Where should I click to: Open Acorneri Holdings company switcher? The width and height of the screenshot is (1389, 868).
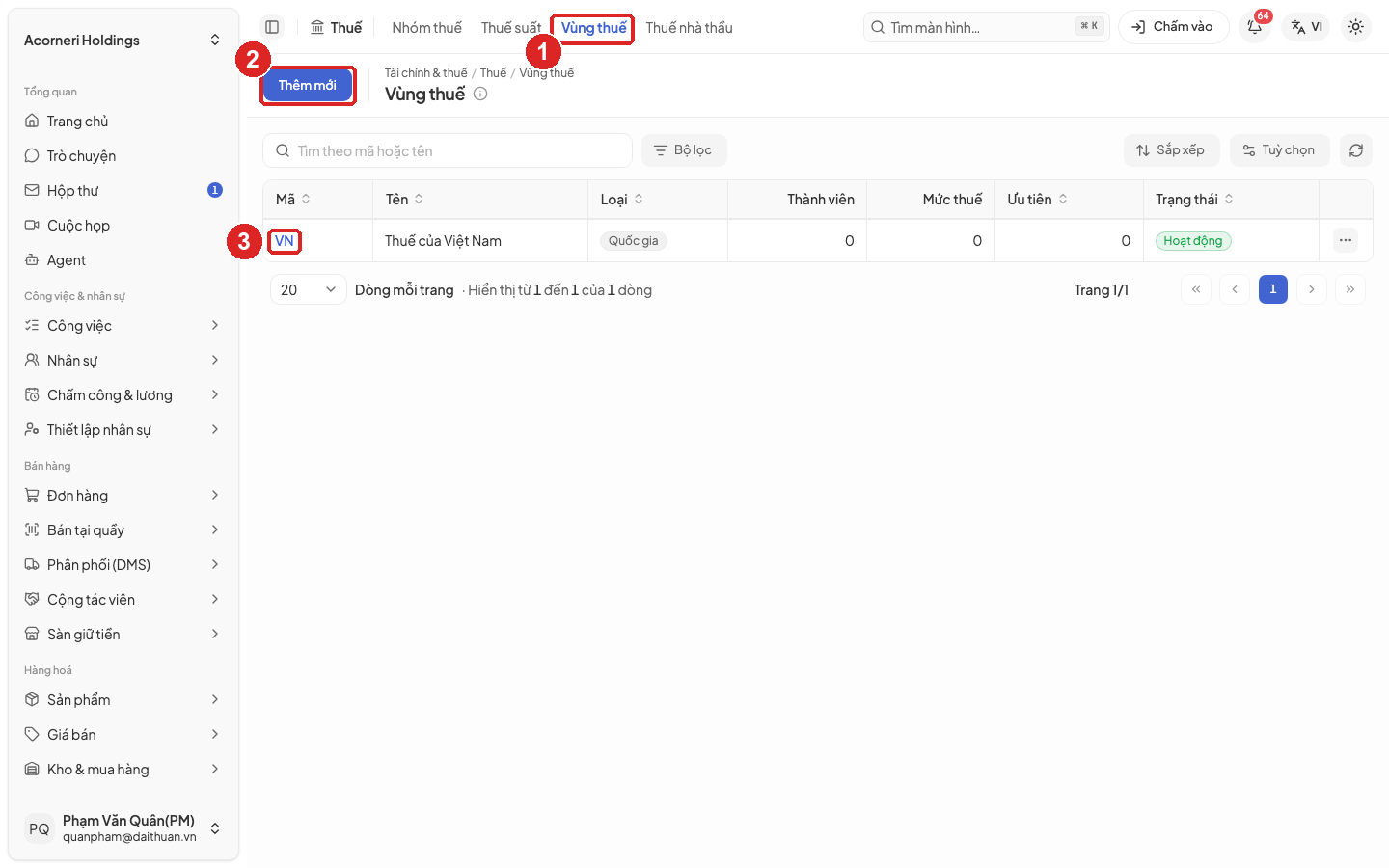123,41
